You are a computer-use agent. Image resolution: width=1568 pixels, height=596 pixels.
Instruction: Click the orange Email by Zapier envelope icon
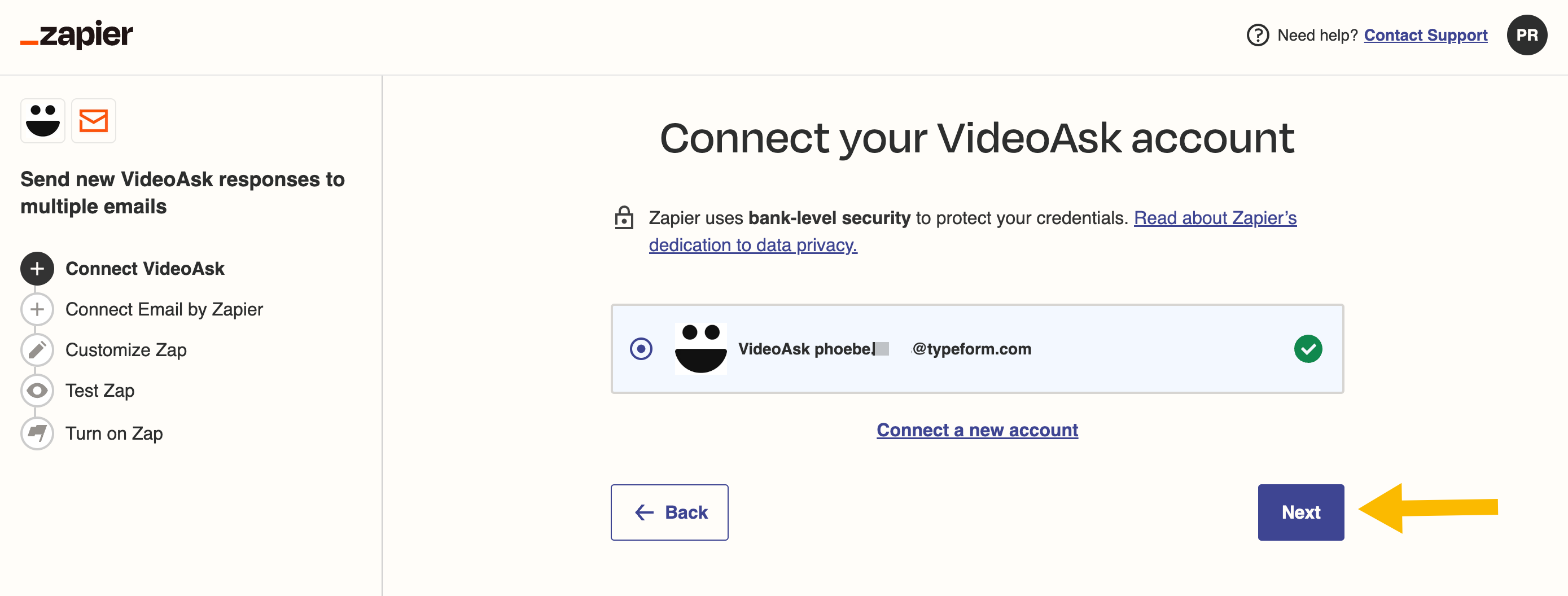(x=94, y=121)
